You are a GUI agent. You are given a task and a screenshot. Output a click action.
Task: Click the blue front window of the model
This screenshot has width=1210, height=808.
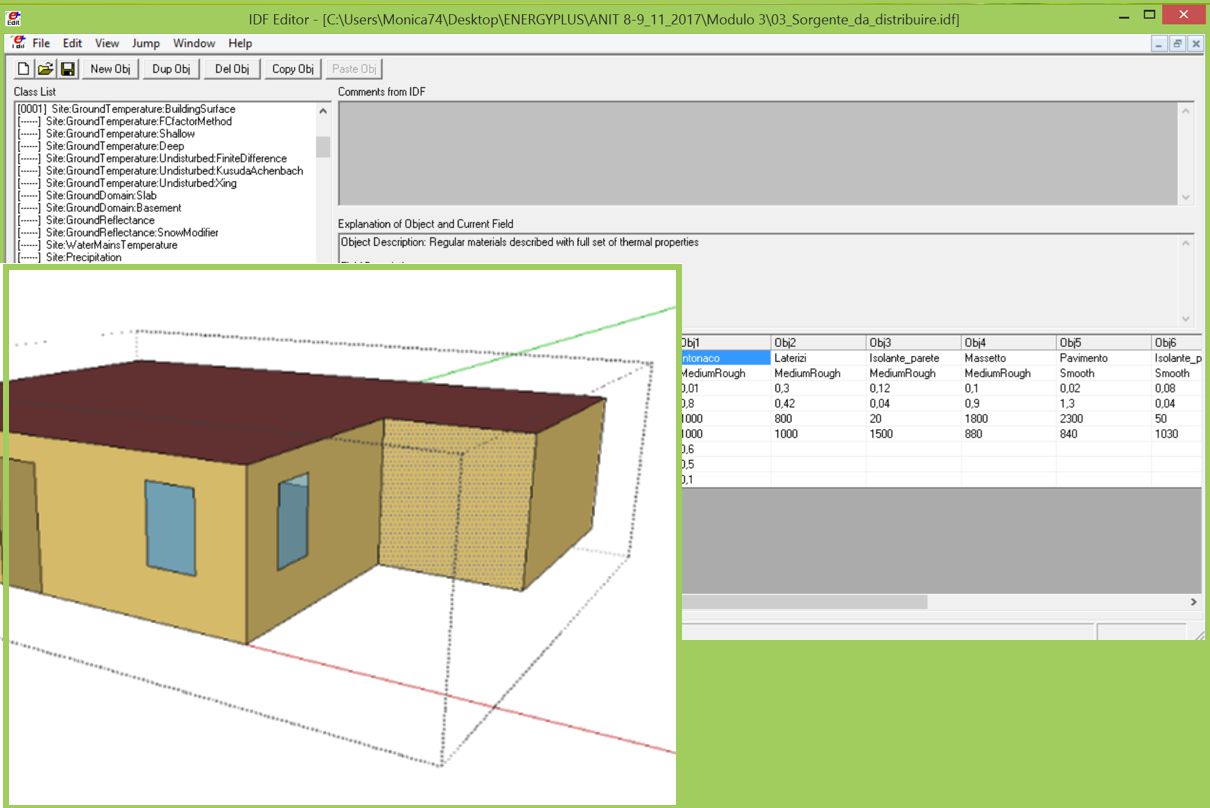(170, 527)
